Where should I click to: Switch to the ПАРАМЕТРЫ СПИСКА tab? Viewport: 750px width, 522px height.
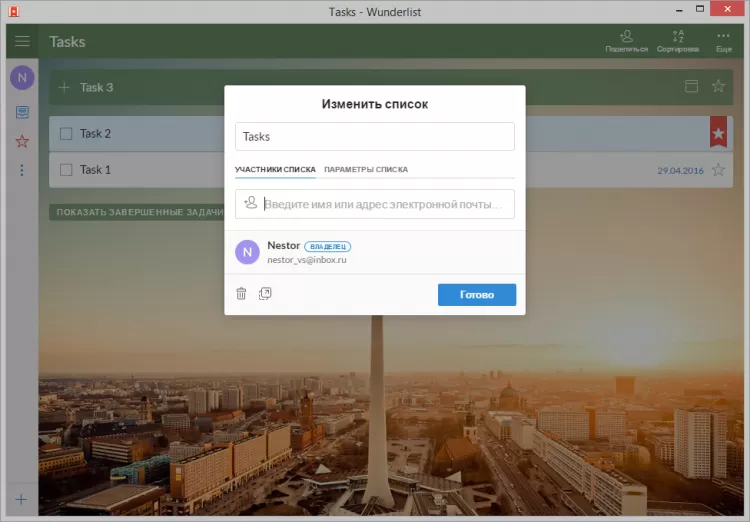point(366,169)
